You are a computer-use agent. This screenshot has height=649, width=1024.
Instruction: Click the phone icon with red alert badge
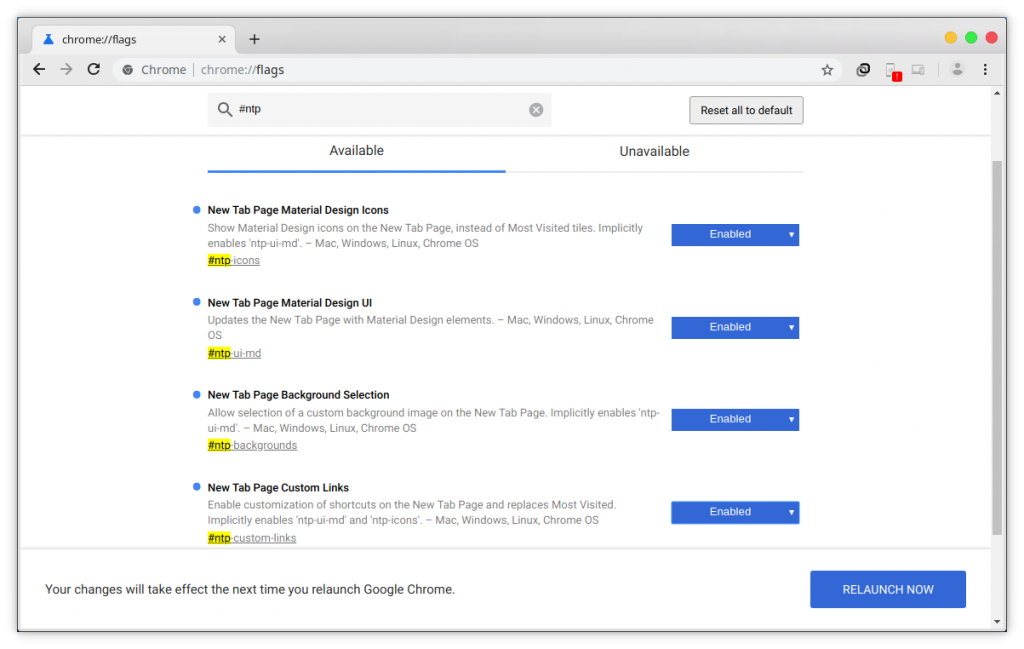(x=891, y=69)
